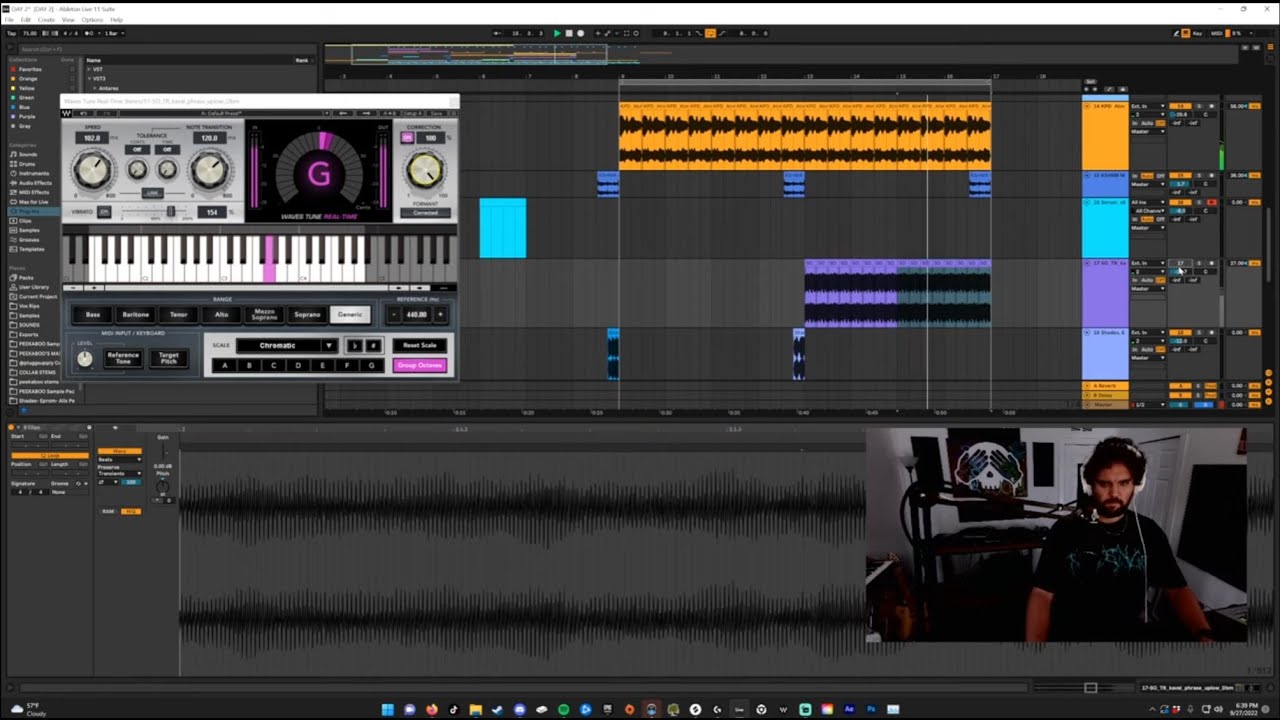
Task: Click the Reset Scale button
Action: coord(419,345)
